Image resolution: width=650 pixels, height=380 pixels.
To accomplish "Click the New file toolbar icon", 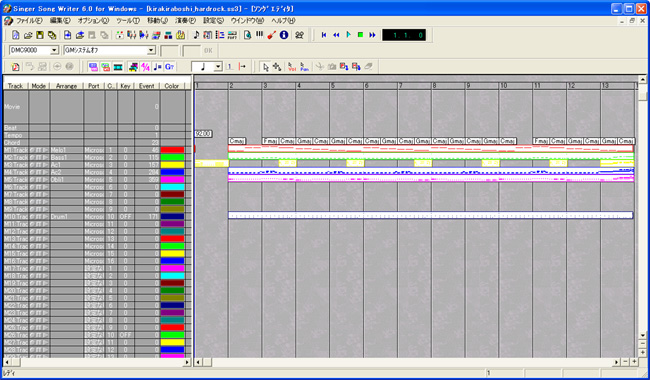I will [16, 35].
